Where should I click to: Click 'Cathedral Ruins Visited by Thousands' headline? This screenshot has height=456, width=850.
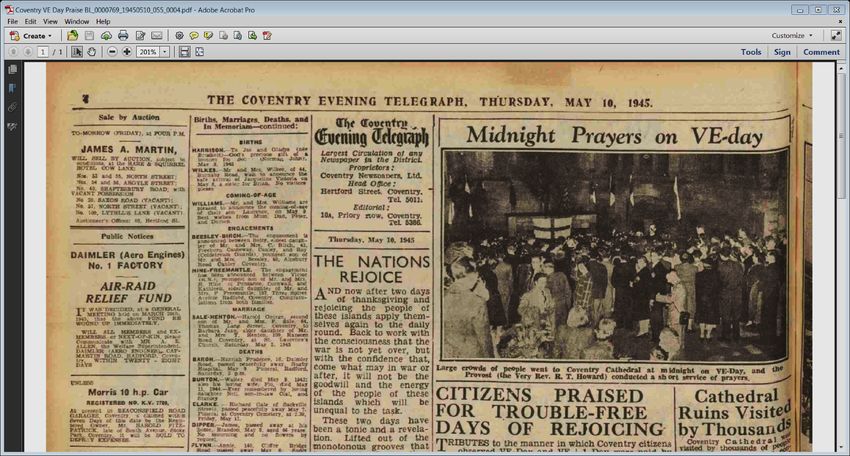pos(735,413)
